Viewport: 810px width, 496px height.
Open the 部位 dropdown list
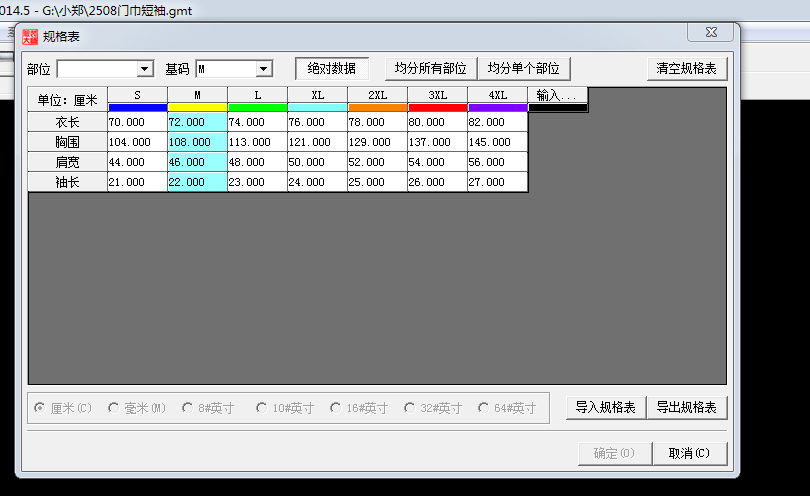coord(144,69)
